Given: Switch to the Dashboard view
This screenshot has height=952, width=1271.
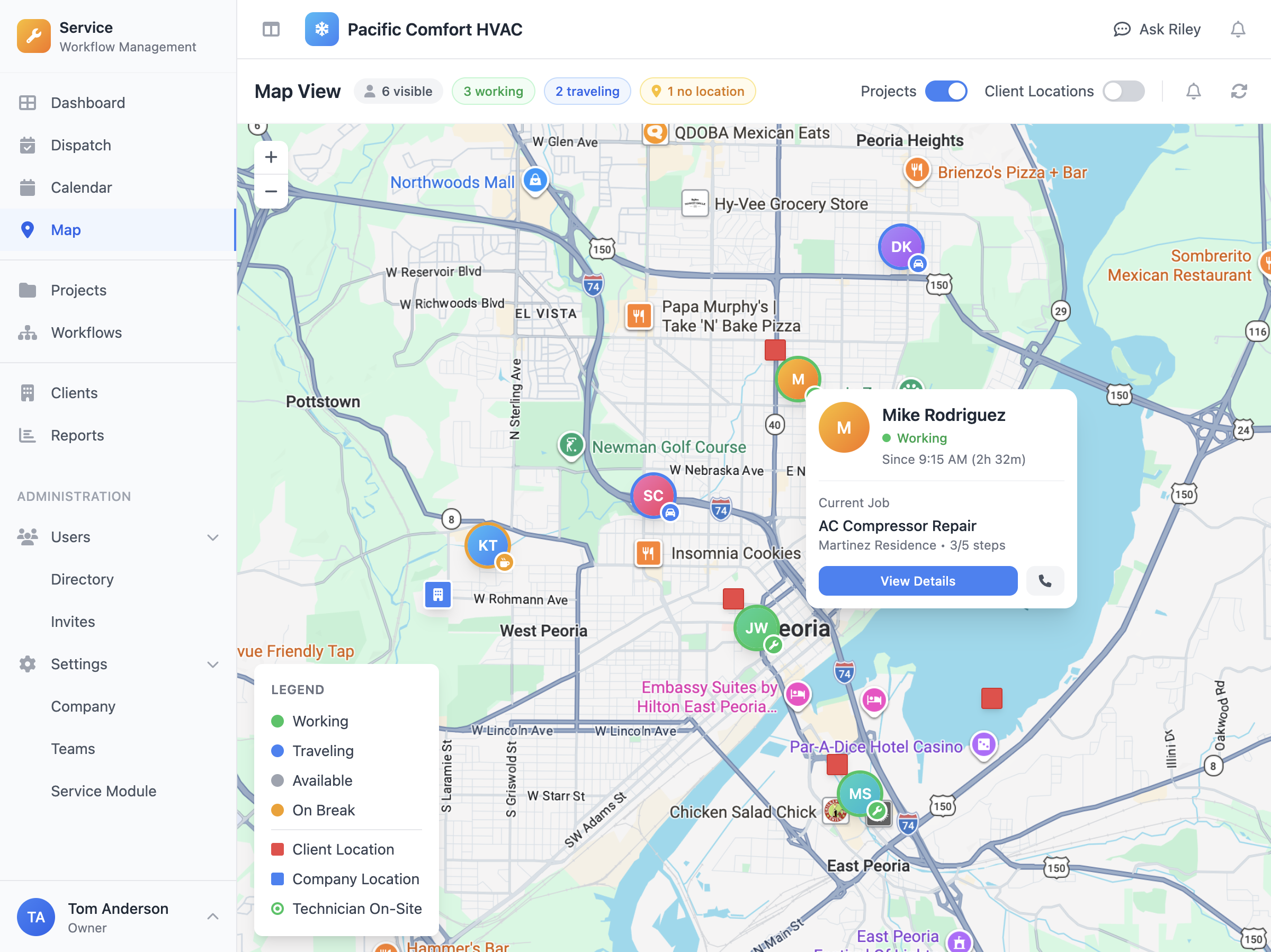Looking at the screenshot, I should [x=87, y=102].
